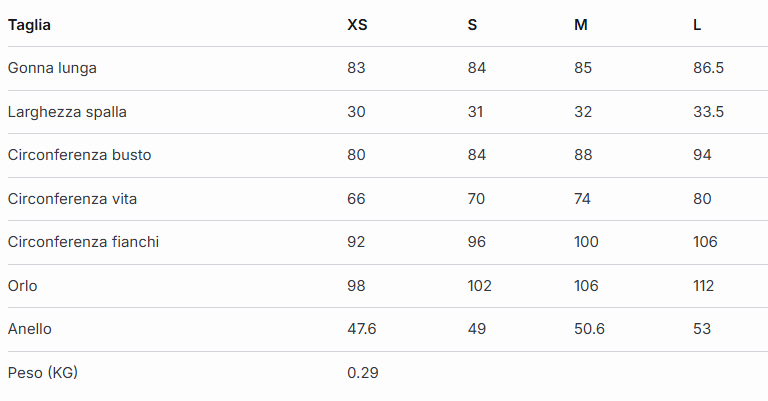Click the Circonferenza vita row label

tap(72, 199)
